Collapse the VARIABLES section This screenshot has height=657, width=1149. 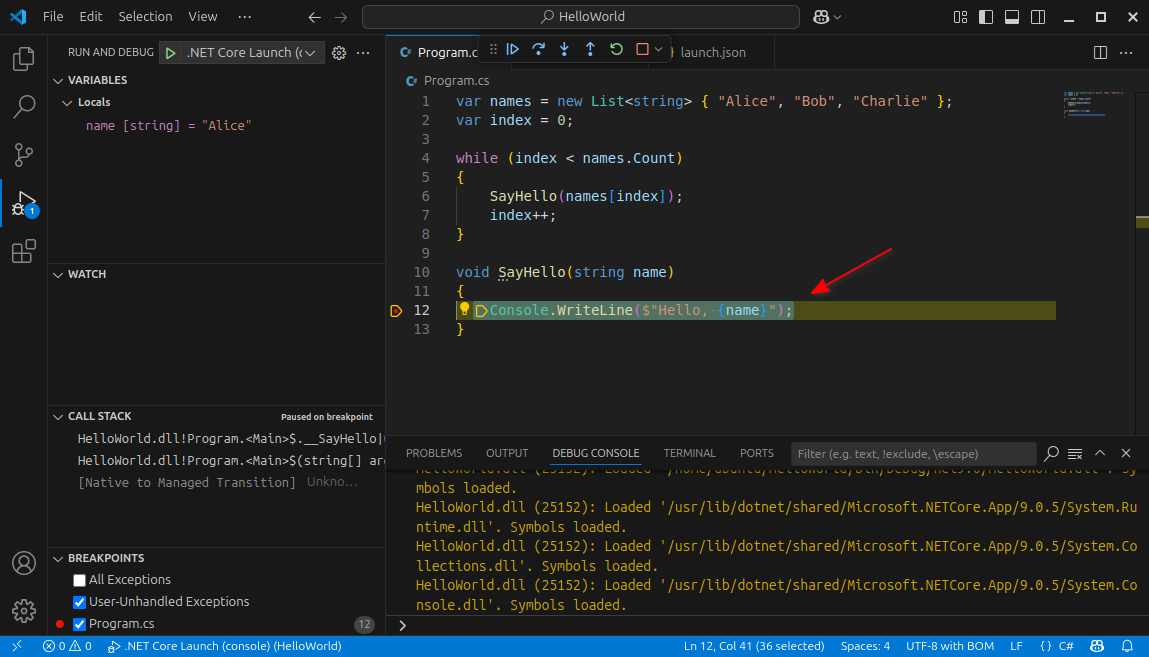(59, 81)
